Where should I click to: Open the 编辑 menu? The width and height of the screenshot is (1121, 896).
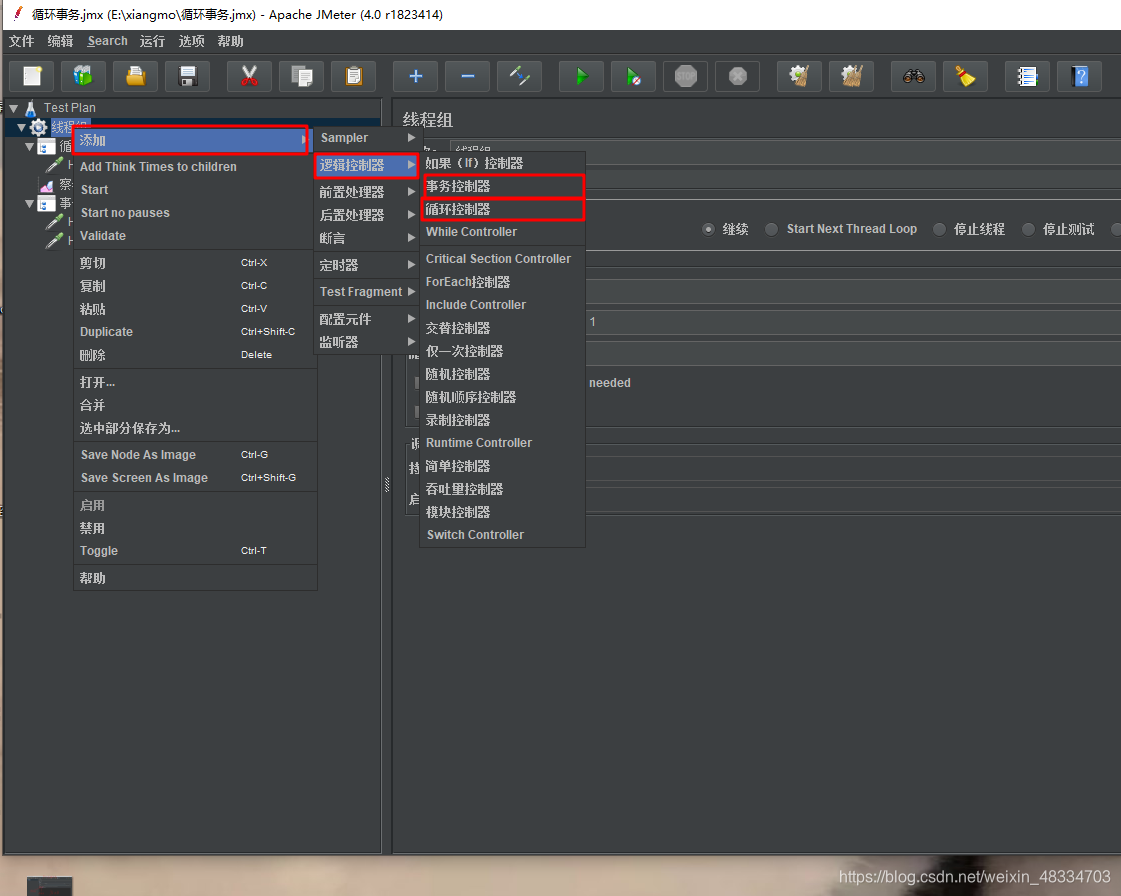point(60,41)
